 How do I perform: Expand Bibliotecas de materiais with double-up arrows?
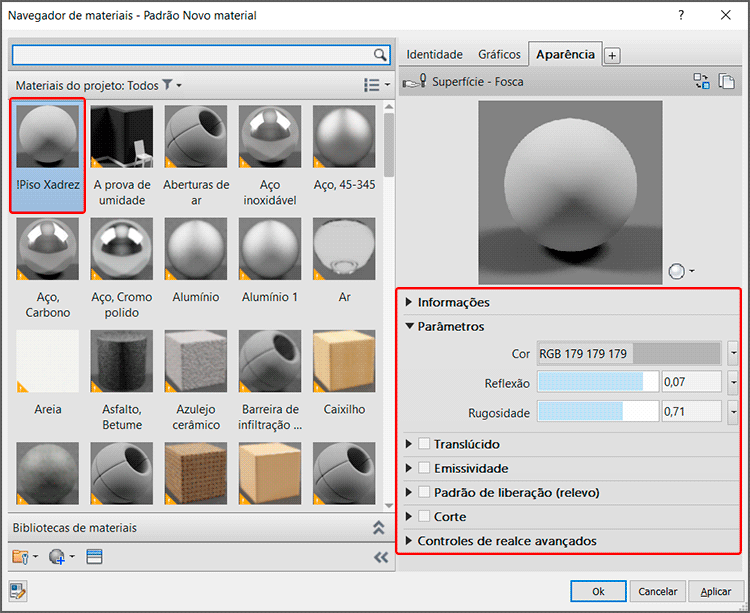click(379, 527)
